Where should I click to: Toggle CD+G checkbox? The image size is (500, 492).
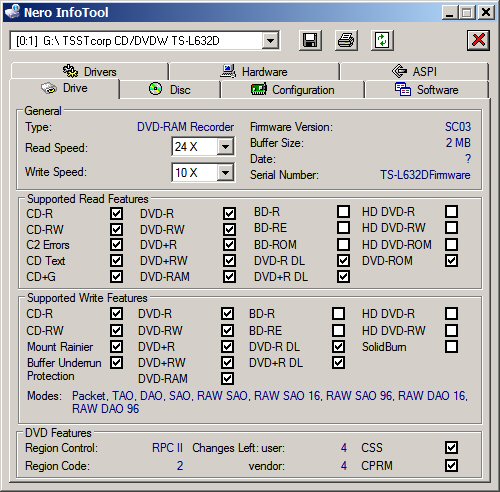click(x=116, y=277)
